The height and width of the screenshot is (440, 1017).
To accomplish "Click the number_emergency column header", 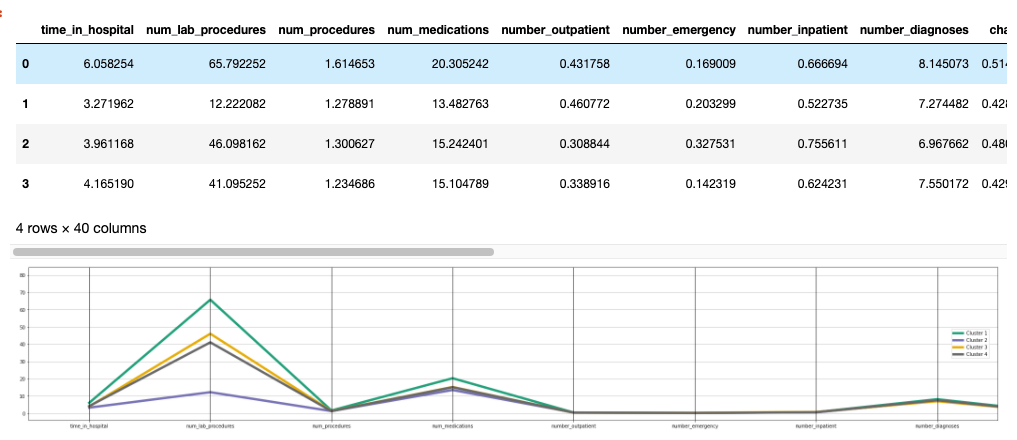I will [x=679, y=30].
